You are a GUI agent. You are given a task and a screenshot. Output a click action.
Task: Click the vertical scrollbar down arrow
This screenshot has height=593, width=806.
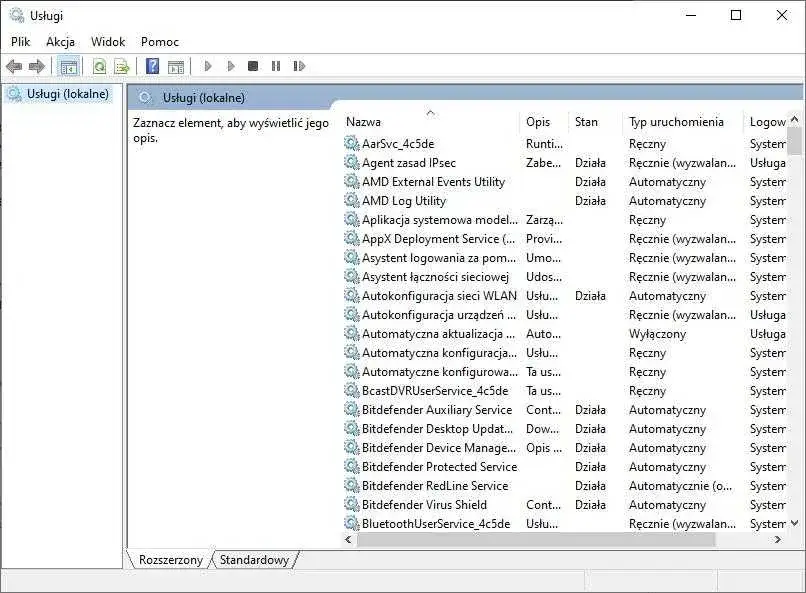pos(794,523)
